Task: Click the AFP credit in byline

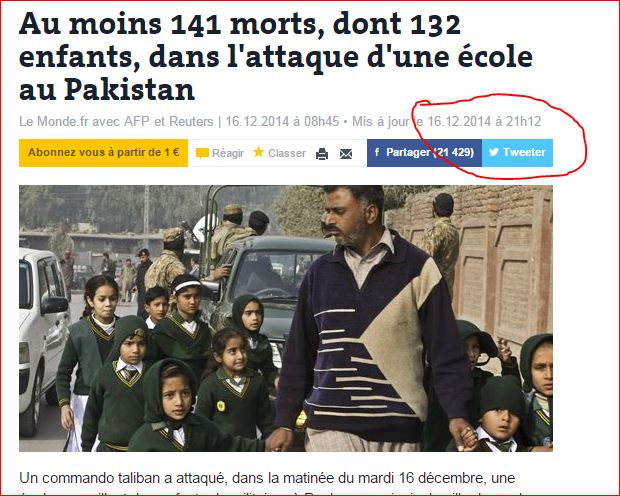Action: coord(137,121)
